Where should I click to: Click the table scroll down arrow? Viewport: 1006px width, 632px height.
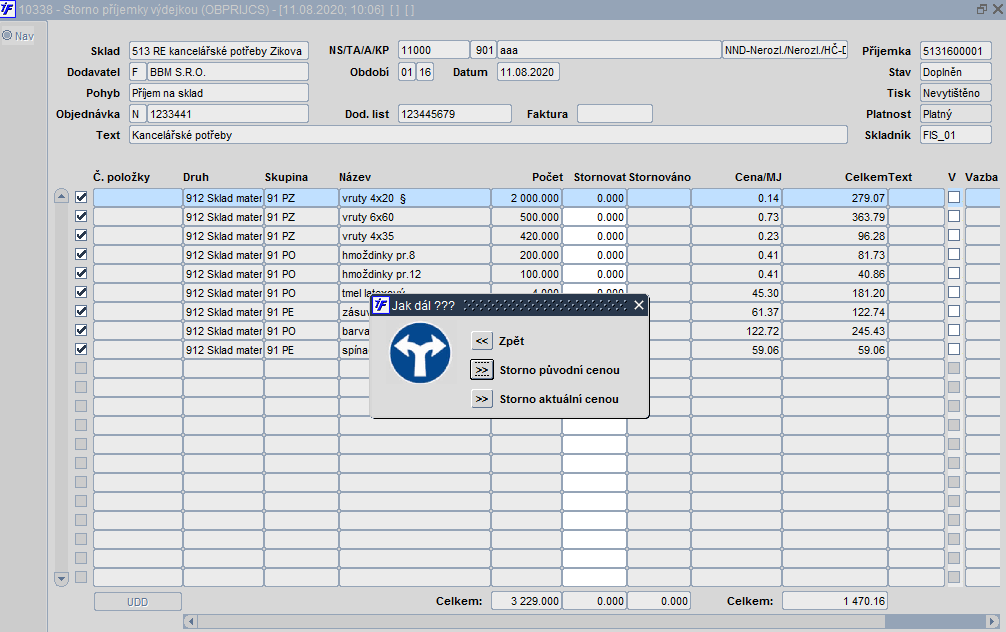click(x=61, y=579)
